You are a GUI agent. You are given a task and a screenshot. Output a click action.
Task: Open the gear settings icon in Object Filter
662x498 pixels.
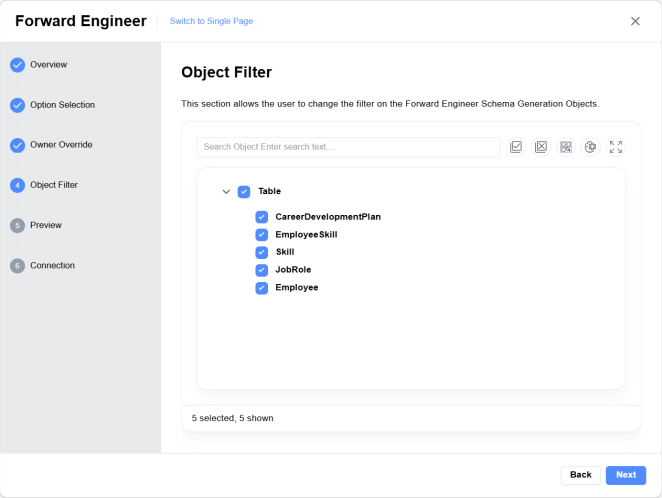click(x=591, y=147)
